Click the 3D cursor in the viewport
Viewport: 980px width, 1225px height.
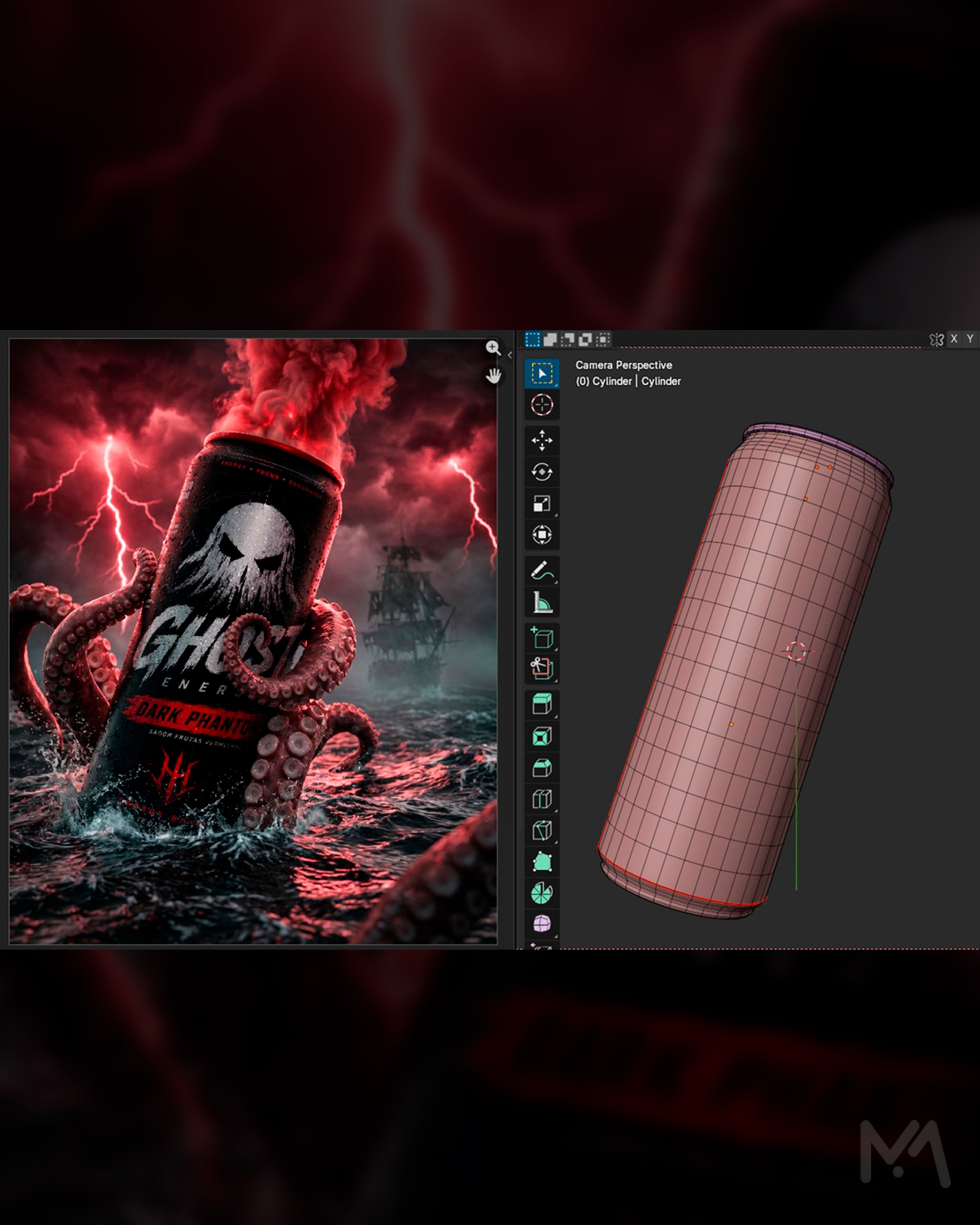click(797, 651)
